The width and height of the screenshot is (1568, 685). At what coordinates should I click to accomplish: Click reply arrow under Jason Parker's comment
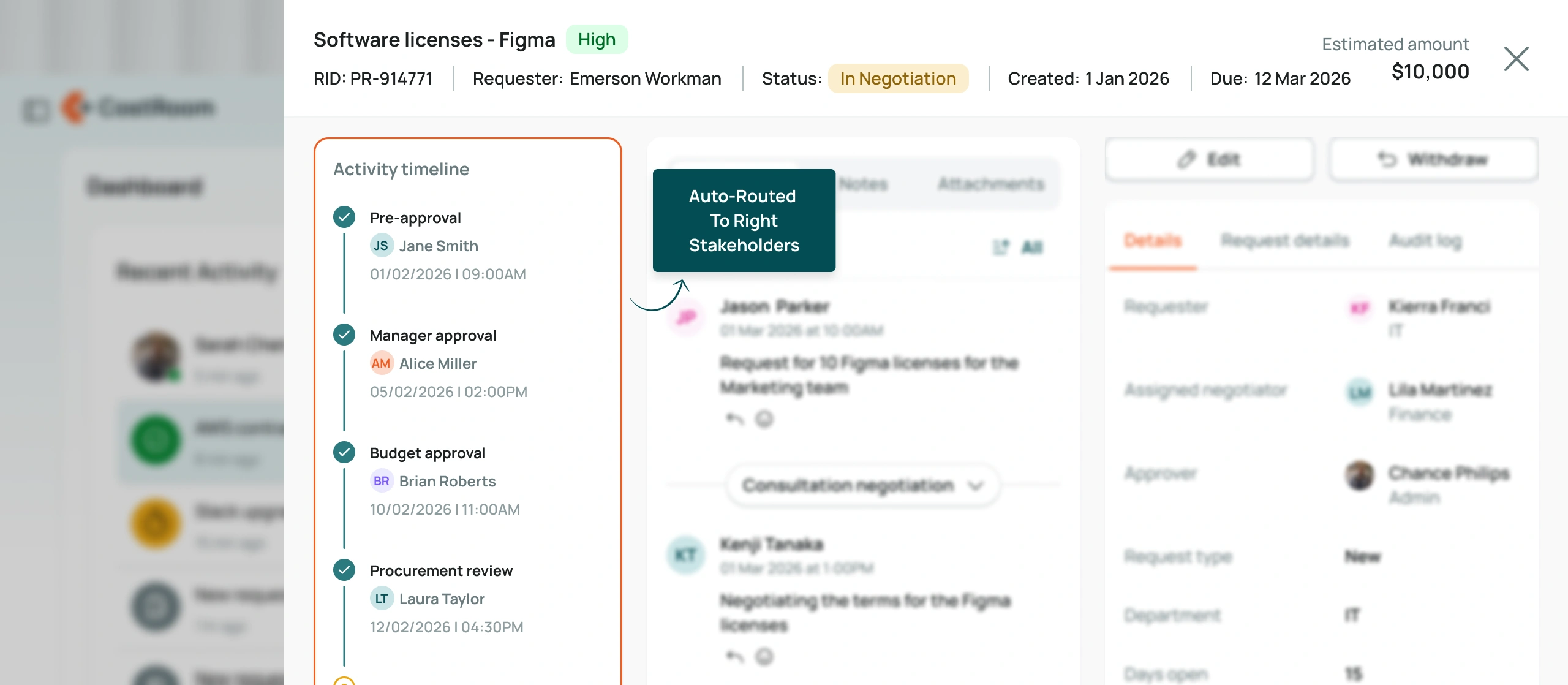tap(734, 419)
